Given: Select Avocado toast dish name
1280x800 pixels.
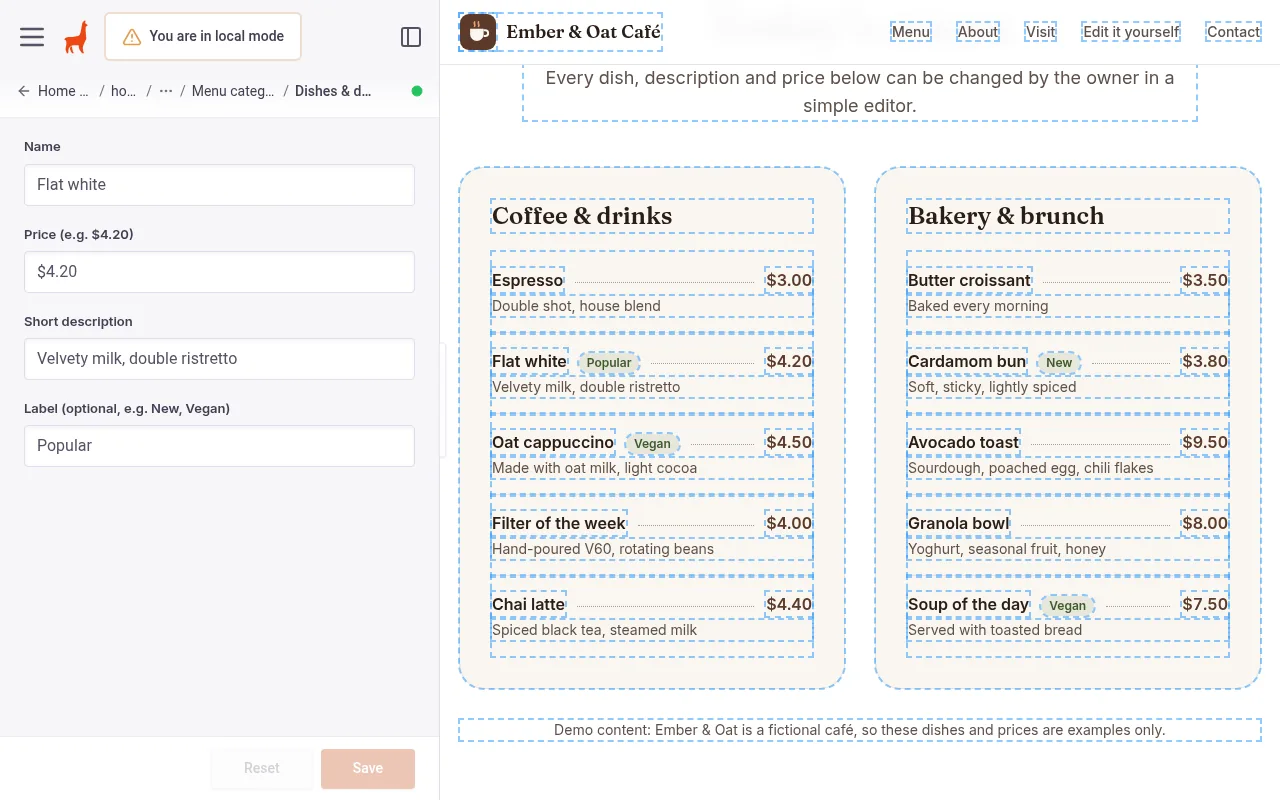Looking at the screenshot, I should coord(964,442).
